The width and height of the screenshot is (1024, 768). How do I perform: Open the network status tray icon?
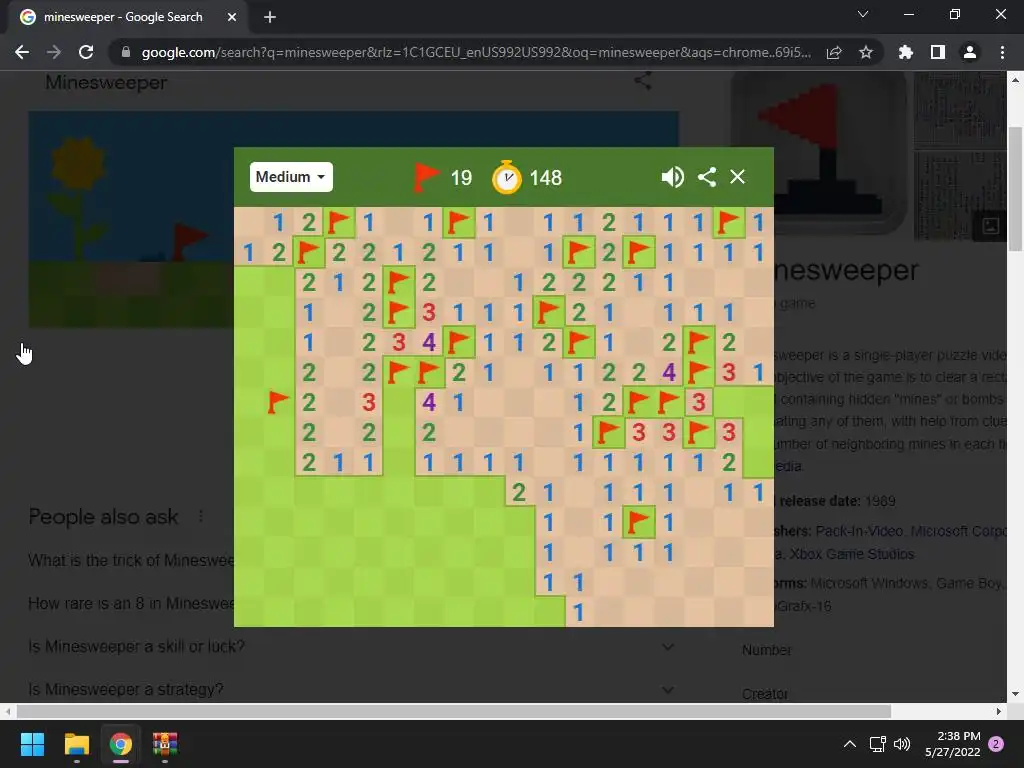[878, 744]
